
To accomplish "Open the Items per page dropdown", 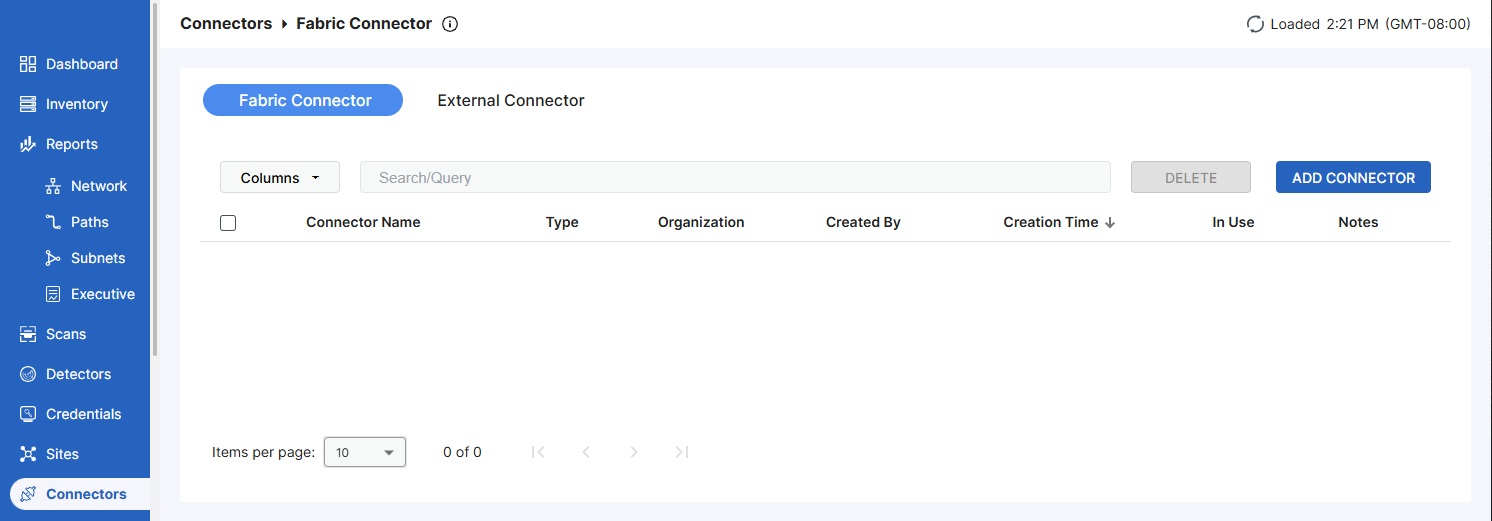I will pos(365,452).
